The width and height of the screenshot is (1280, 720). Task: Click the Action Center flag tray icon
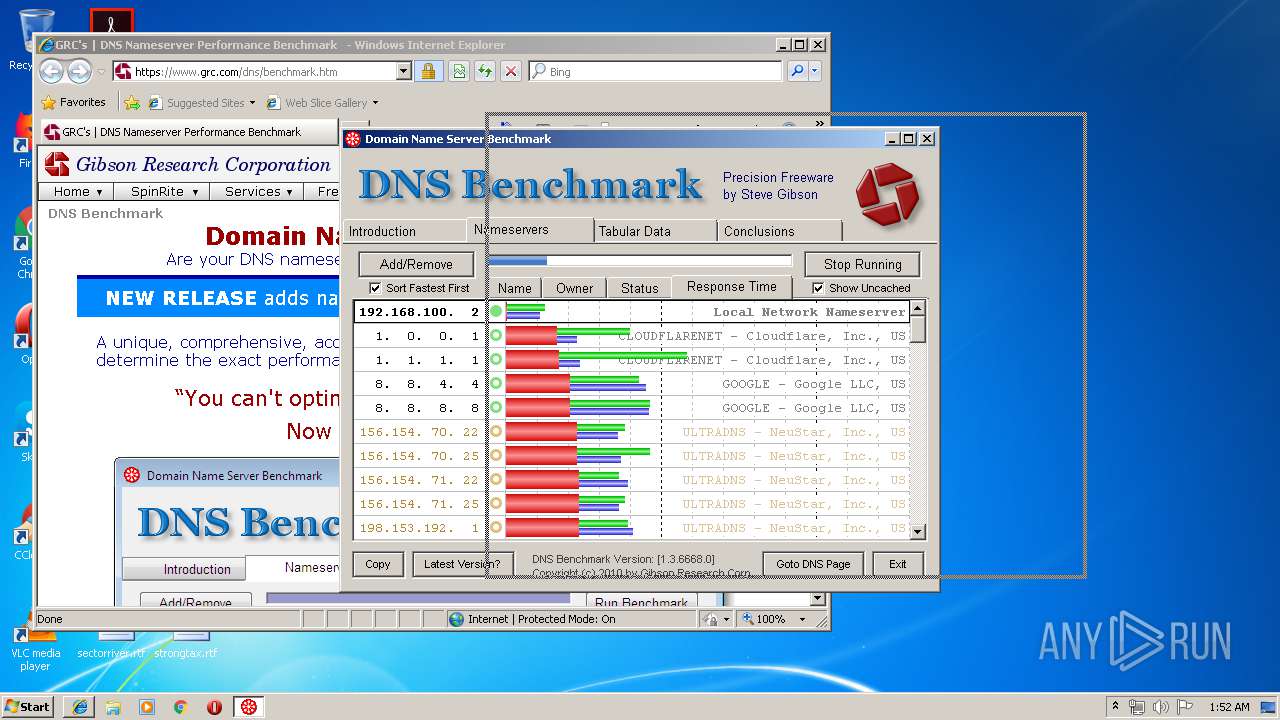pyautogui.click(x=1184, y=707)
